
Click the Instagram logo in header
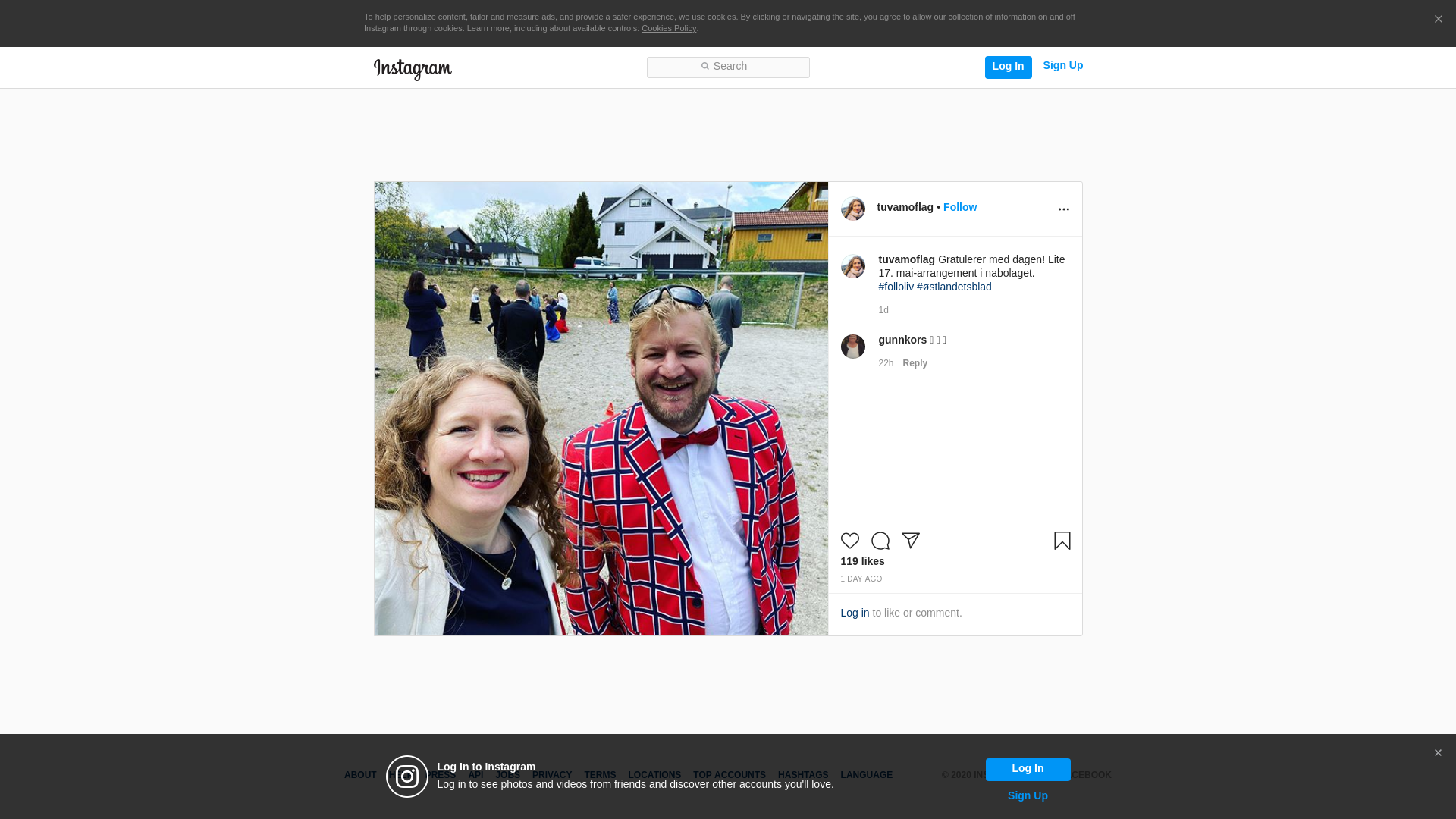coord(413,69)
